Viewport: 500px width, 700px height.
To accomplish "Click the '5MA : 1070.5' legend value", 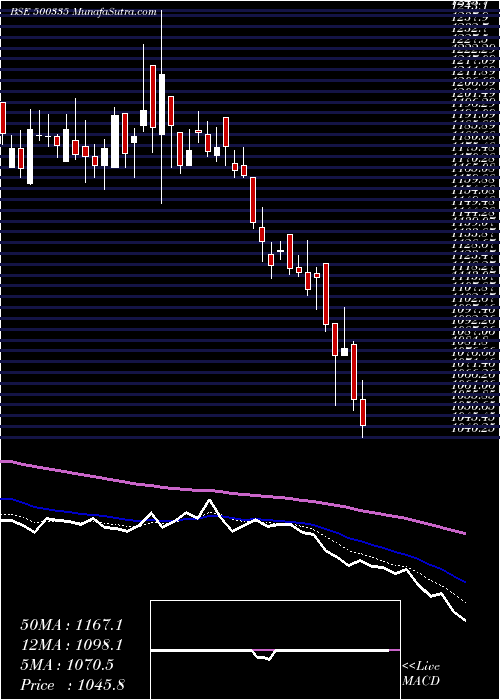I will (67, 665).
